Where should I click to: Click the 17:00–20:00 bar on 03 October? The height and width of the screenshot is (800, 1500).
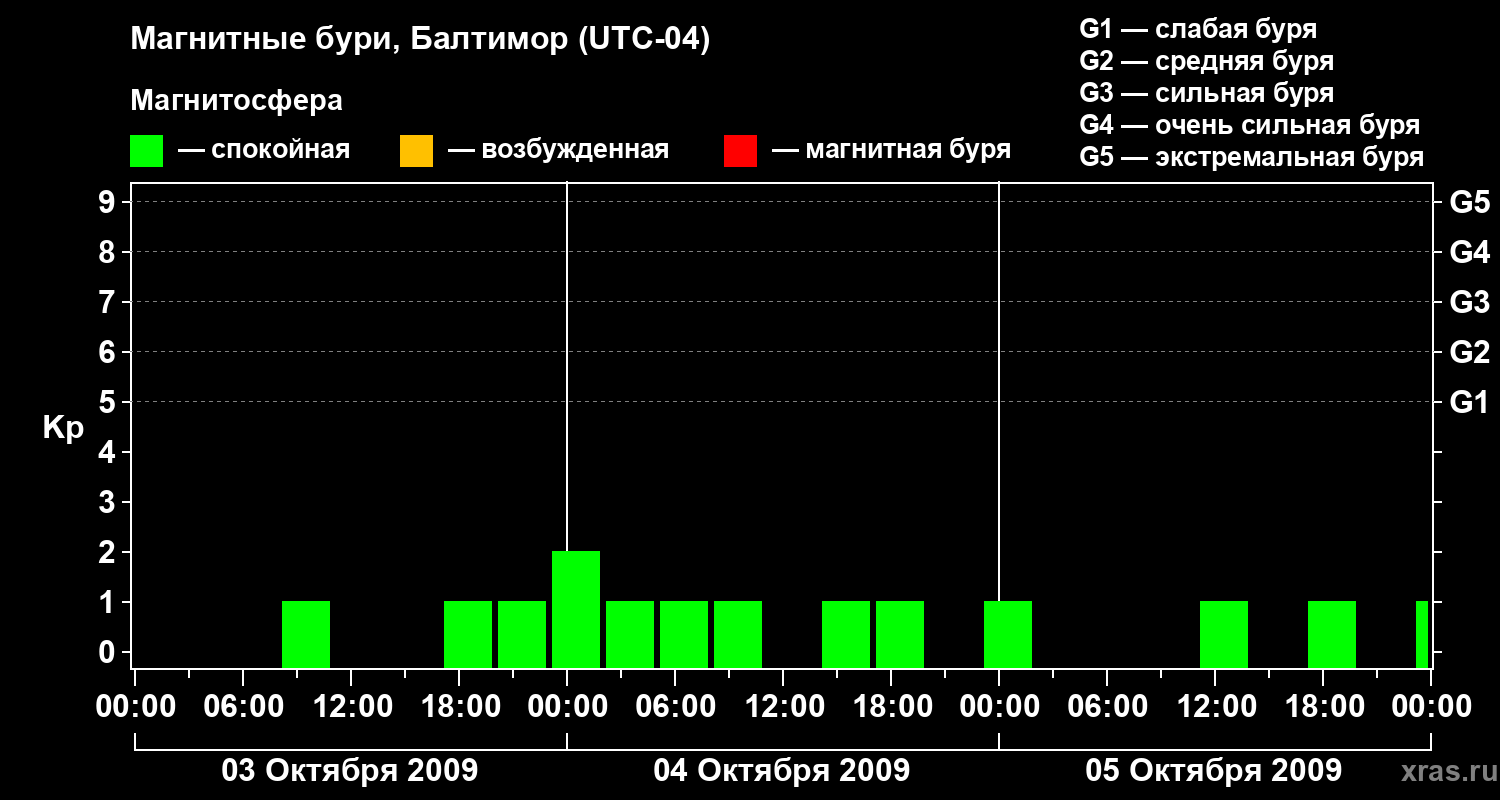(x=468, y=634)
